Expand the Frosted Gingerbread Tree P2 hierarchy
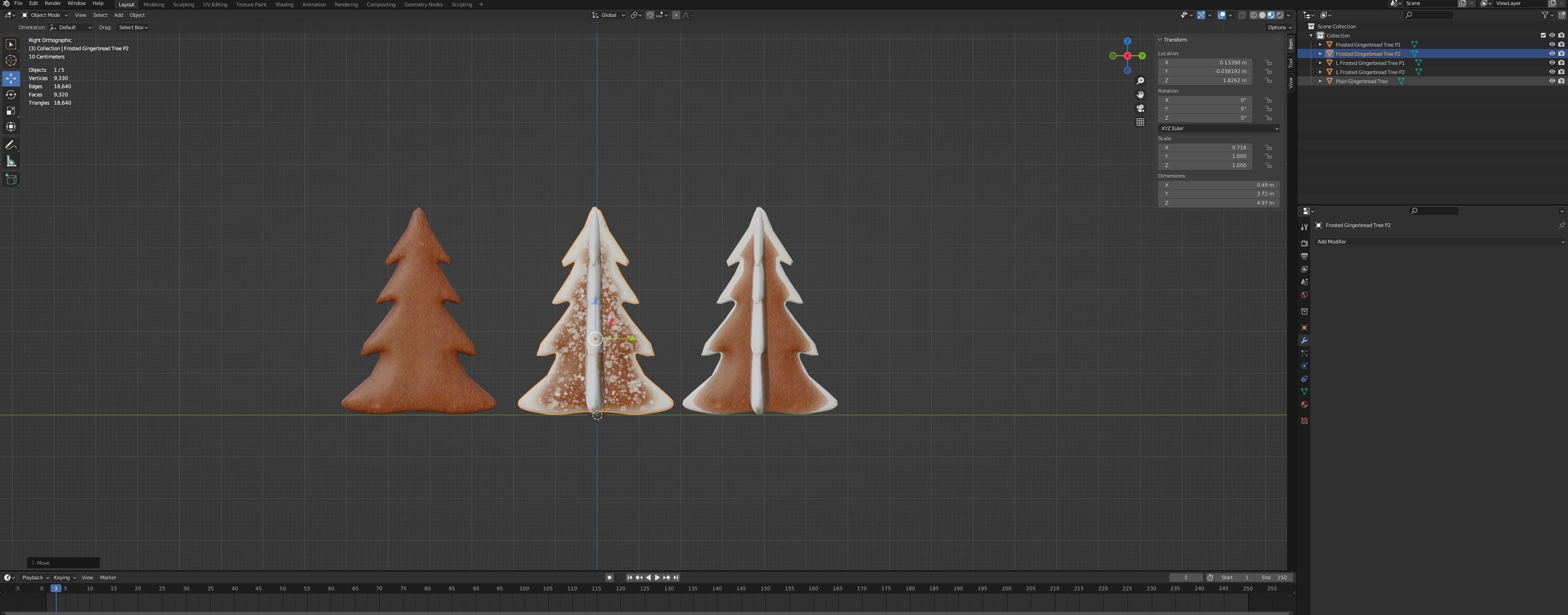The width and height of the screenshot is (1568, 615). pyautogui.click(x=1319, y=53)
